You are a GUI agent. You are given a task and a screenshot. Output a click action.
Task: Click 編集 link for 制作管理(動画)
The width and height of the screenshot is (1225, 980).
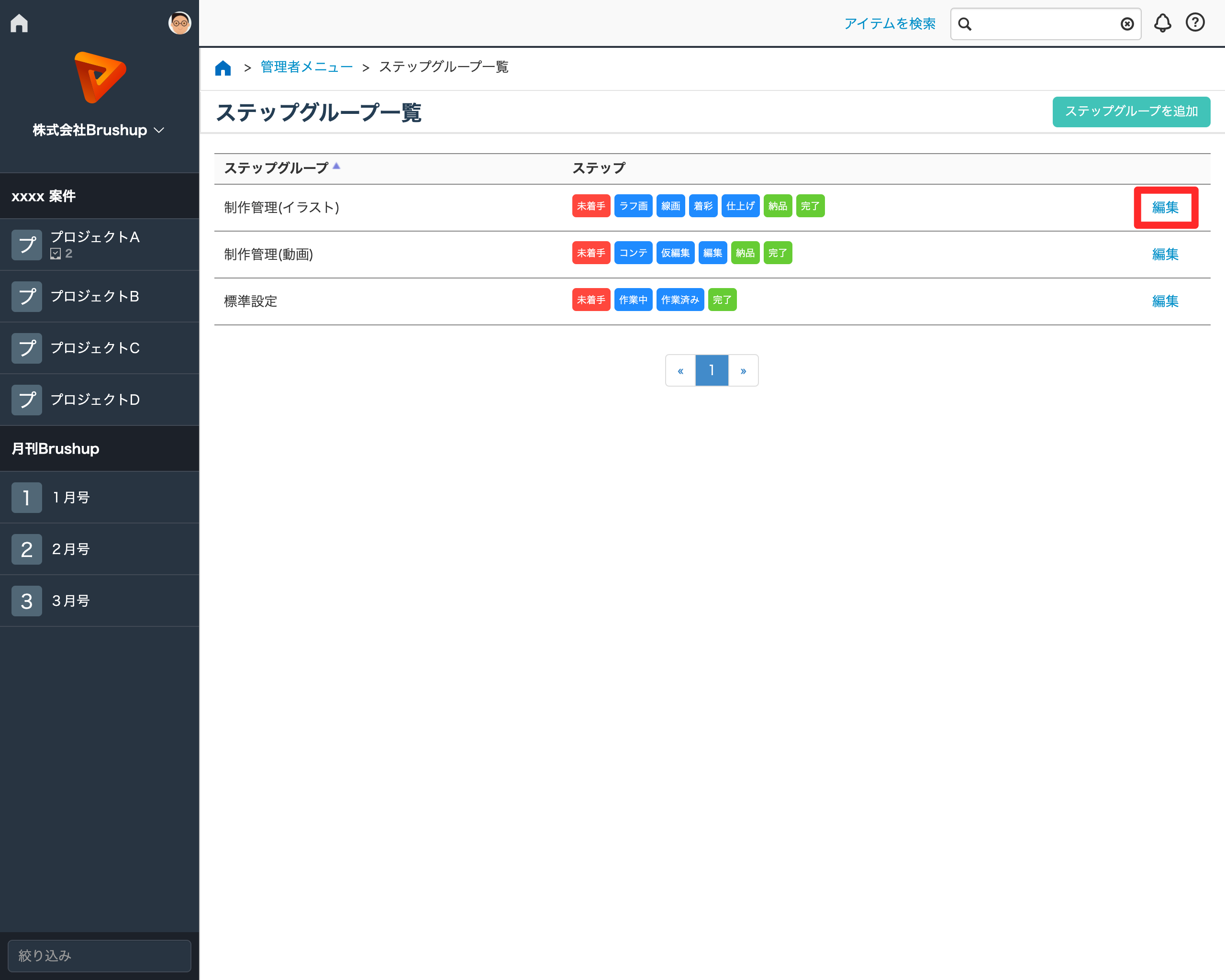tap(1165, 254)
